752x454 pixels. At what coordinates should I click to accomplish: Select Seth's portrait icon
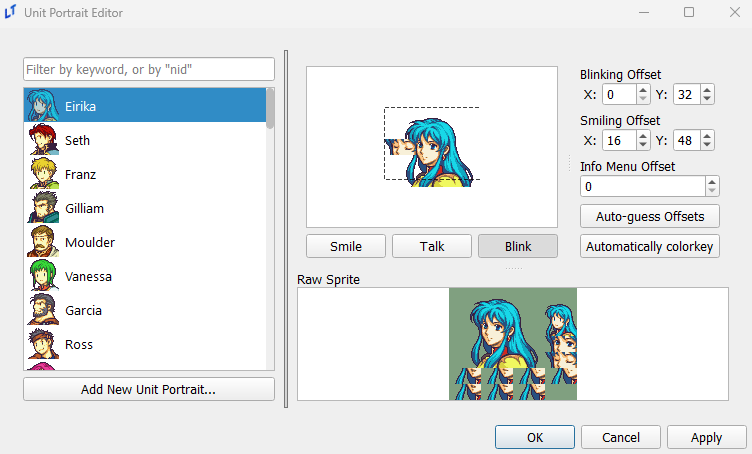coord(43,140)
